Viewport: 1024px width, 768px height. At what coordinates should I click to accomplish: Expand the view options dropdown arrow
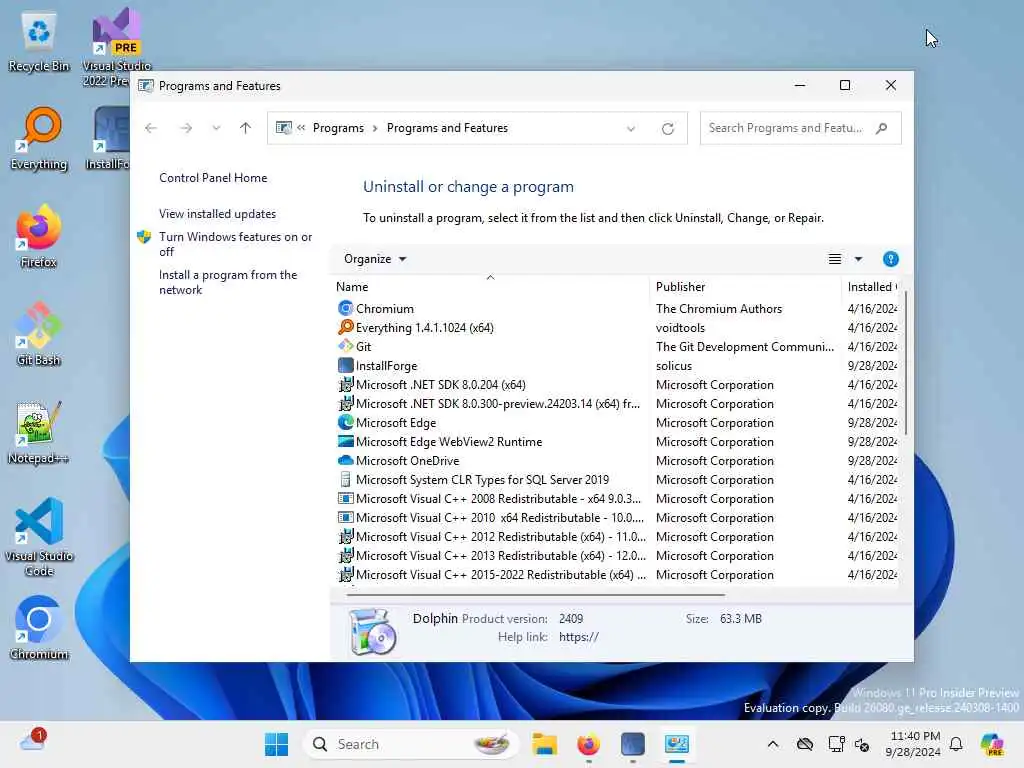(x=858, y=259)
